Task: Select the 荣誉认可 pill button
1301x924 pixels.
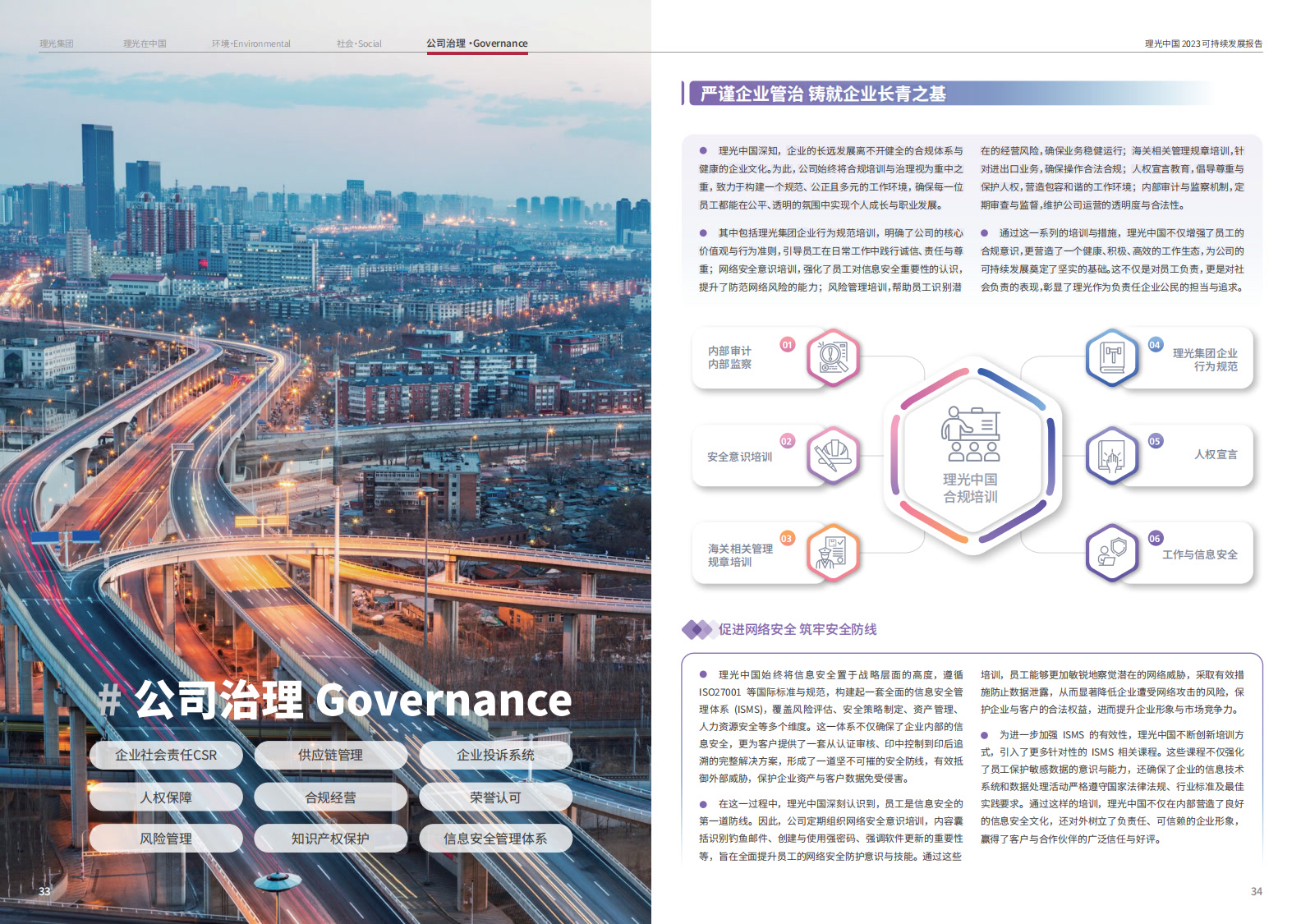Action: [495, 798]
